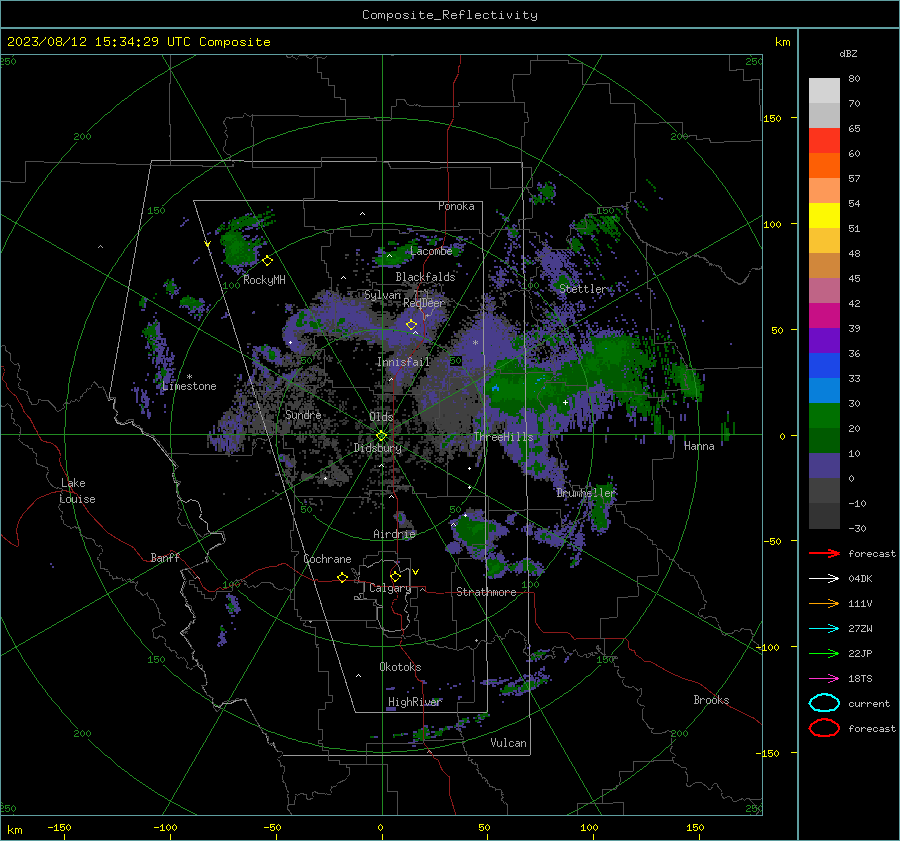Screen dimensions: 900x841
Task: Click the yellow diamond marker above Calgary label
Action: 395,576
